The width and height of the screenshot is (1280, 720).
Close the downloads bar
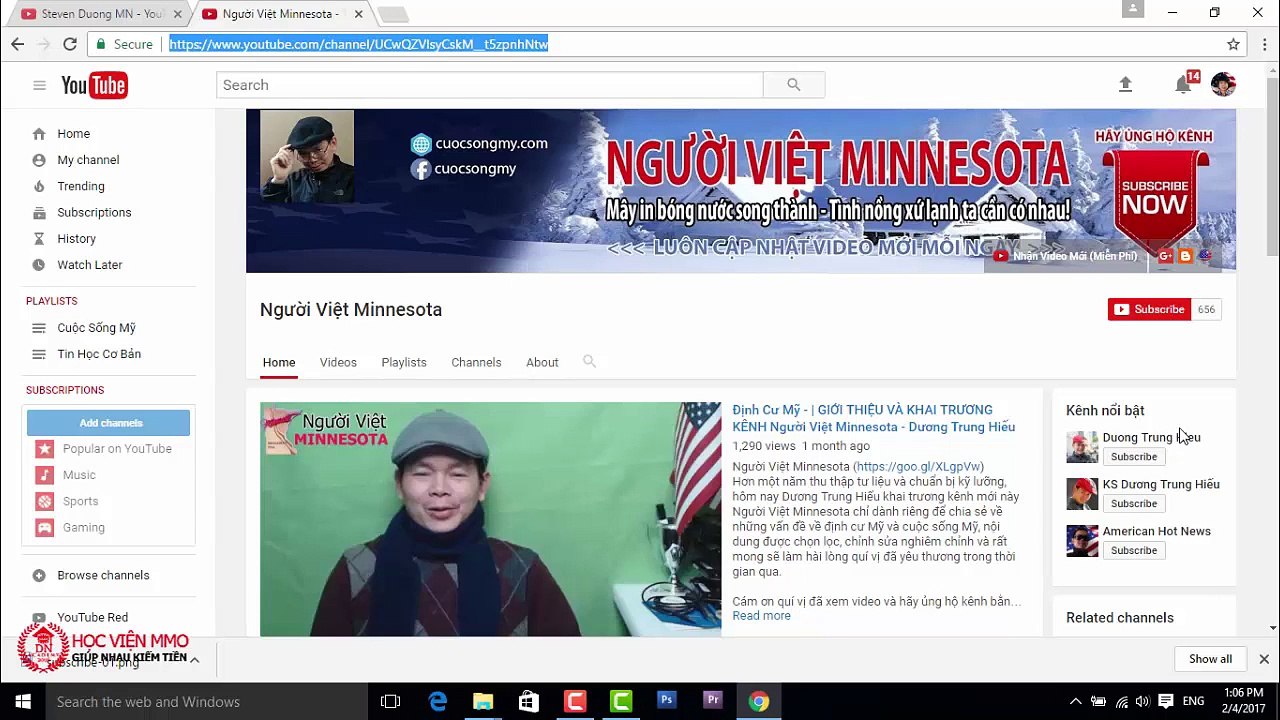click(x=1264, y=659)
